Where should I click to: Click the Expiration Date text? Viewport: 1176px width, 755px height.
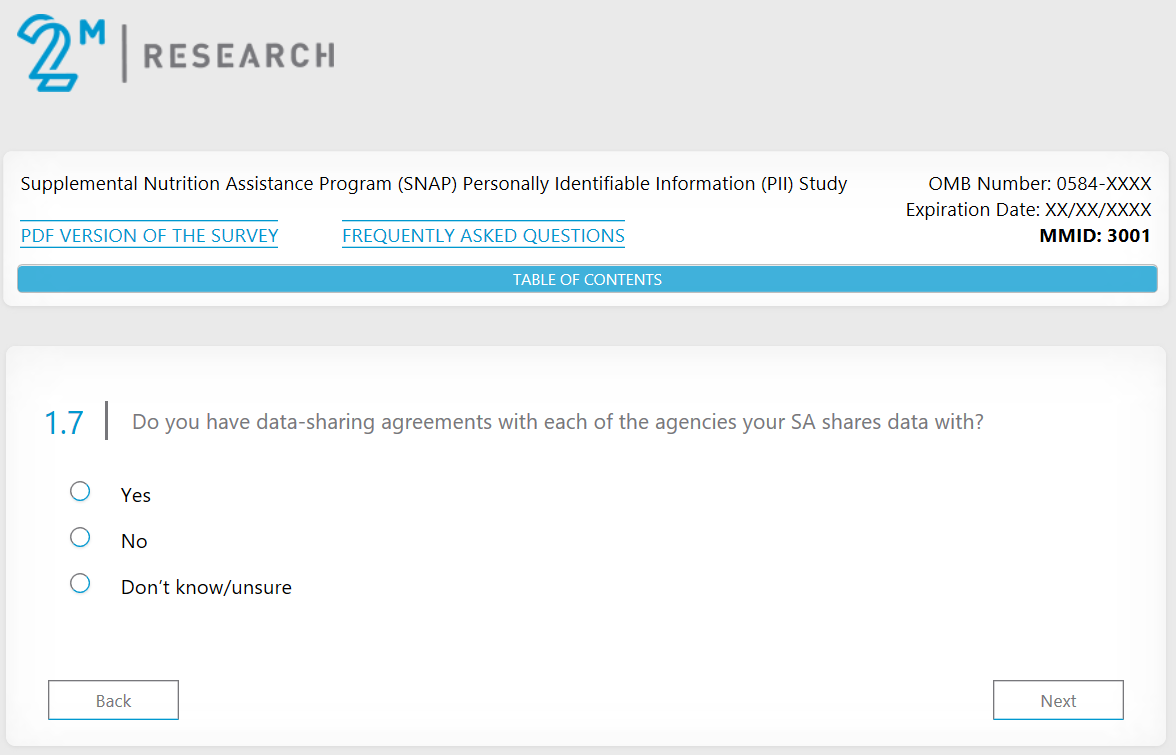pos(1028,210)
